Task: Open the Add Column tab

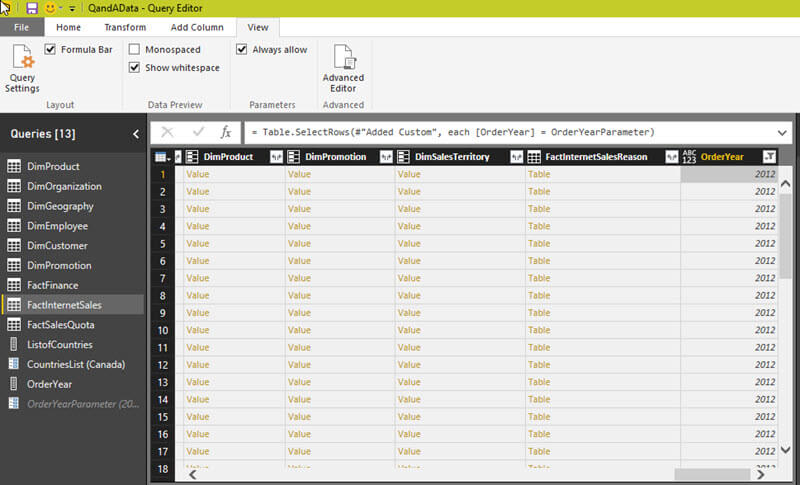Action: tap(197, 28)
